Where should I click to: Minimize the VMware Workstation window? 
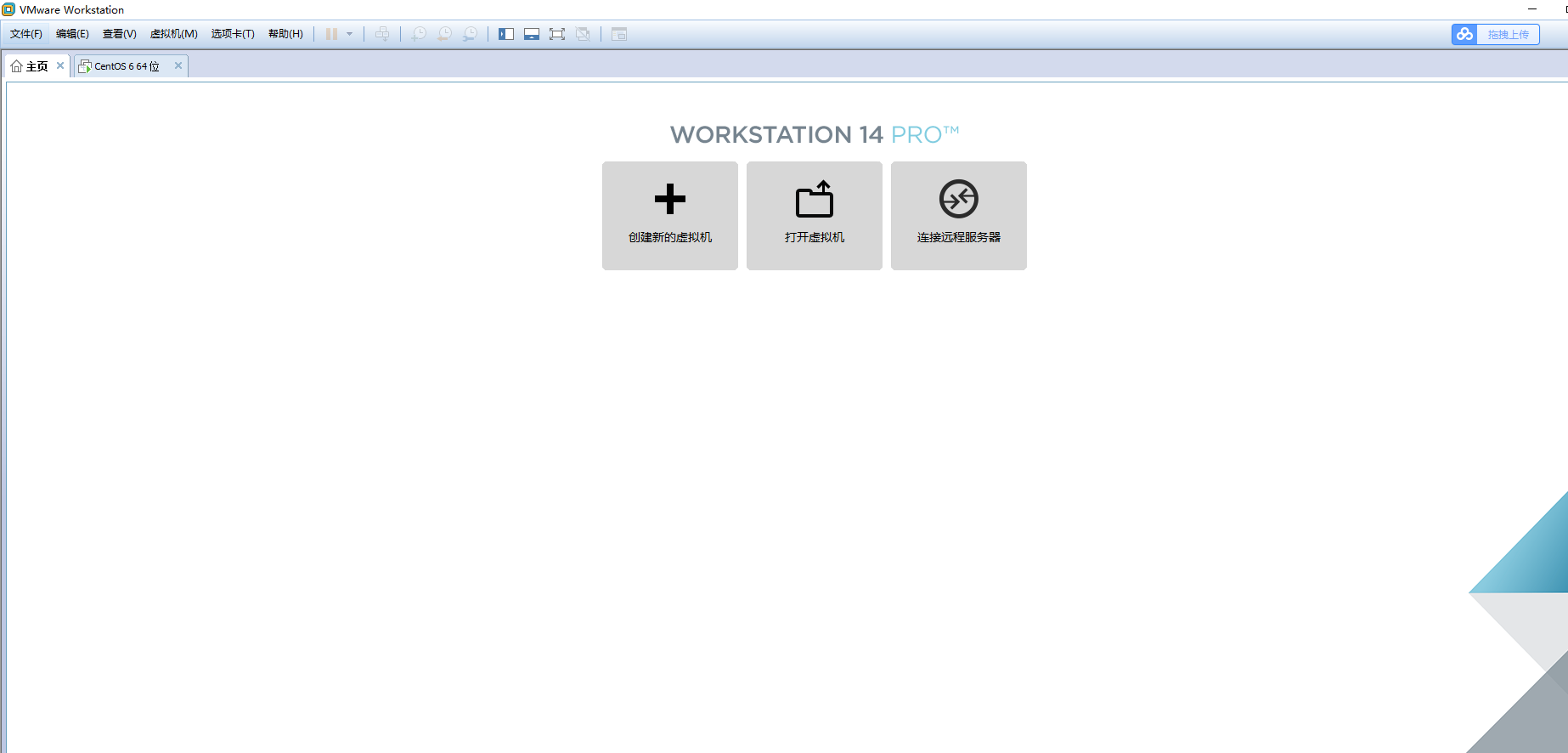pos(1532,9)
